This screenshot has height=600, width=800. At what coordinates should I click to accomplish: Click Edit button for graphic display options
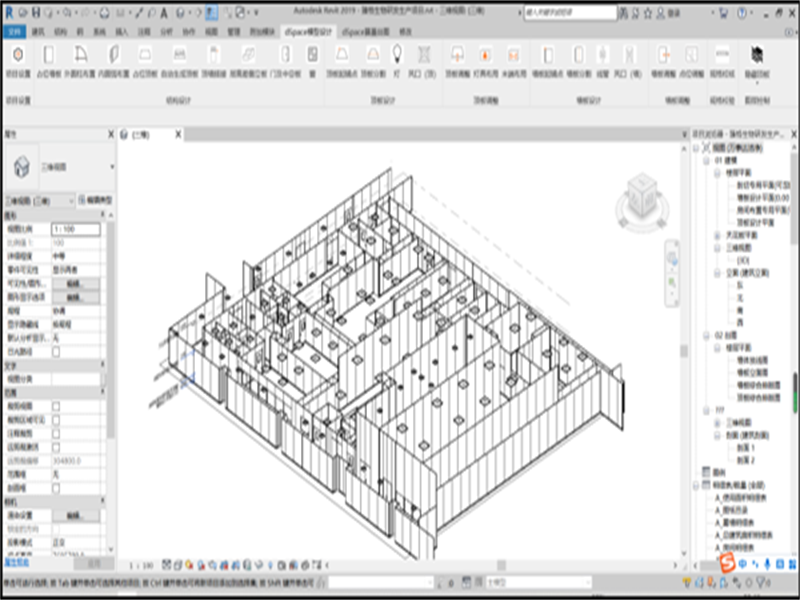coord(76,297)
